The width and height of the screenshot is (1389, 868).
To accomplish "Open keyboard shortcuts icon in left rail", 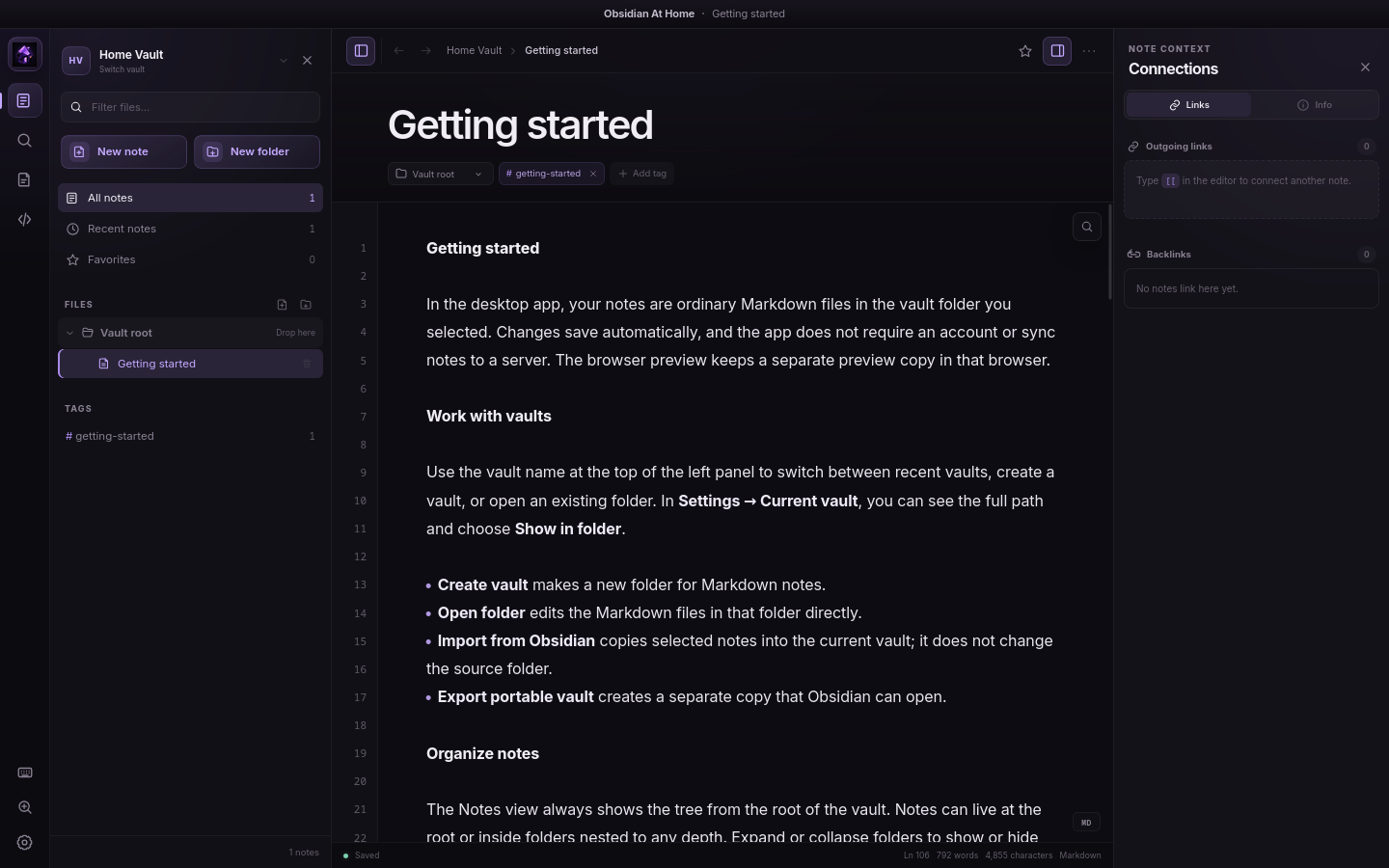I will pyautogui.click(x=25, y=773).
